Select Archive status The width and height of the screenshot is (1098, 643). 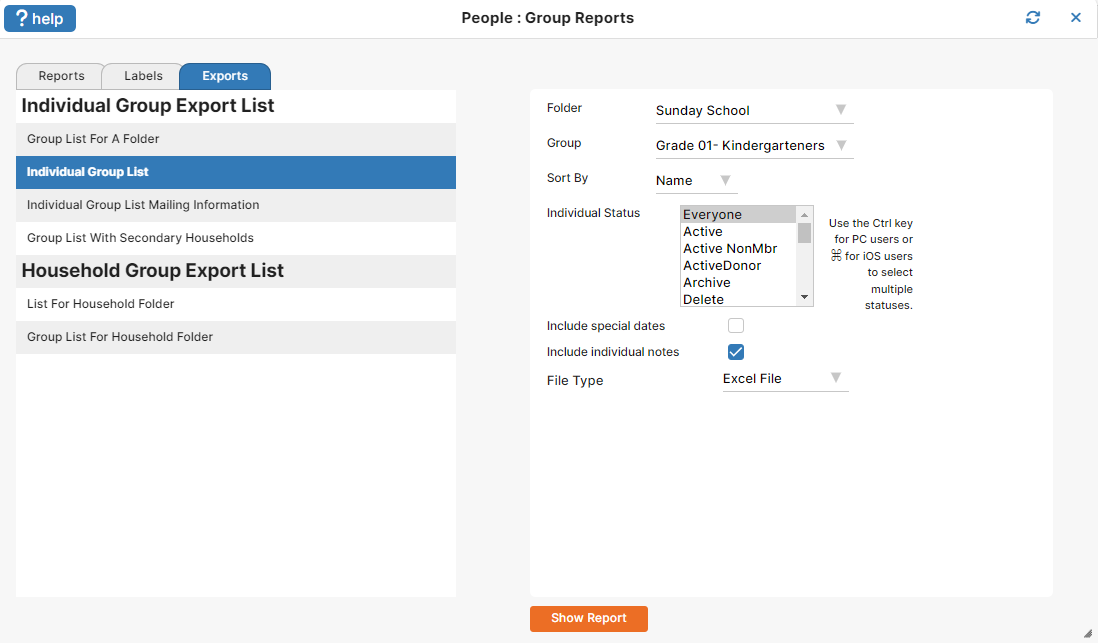(739, 282)
